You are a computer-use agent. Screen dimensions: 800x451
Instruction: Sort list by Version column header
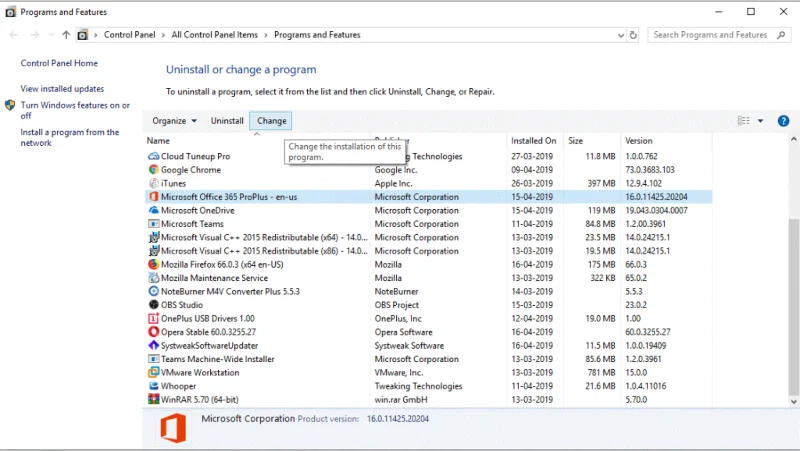[x=639, y=141]
